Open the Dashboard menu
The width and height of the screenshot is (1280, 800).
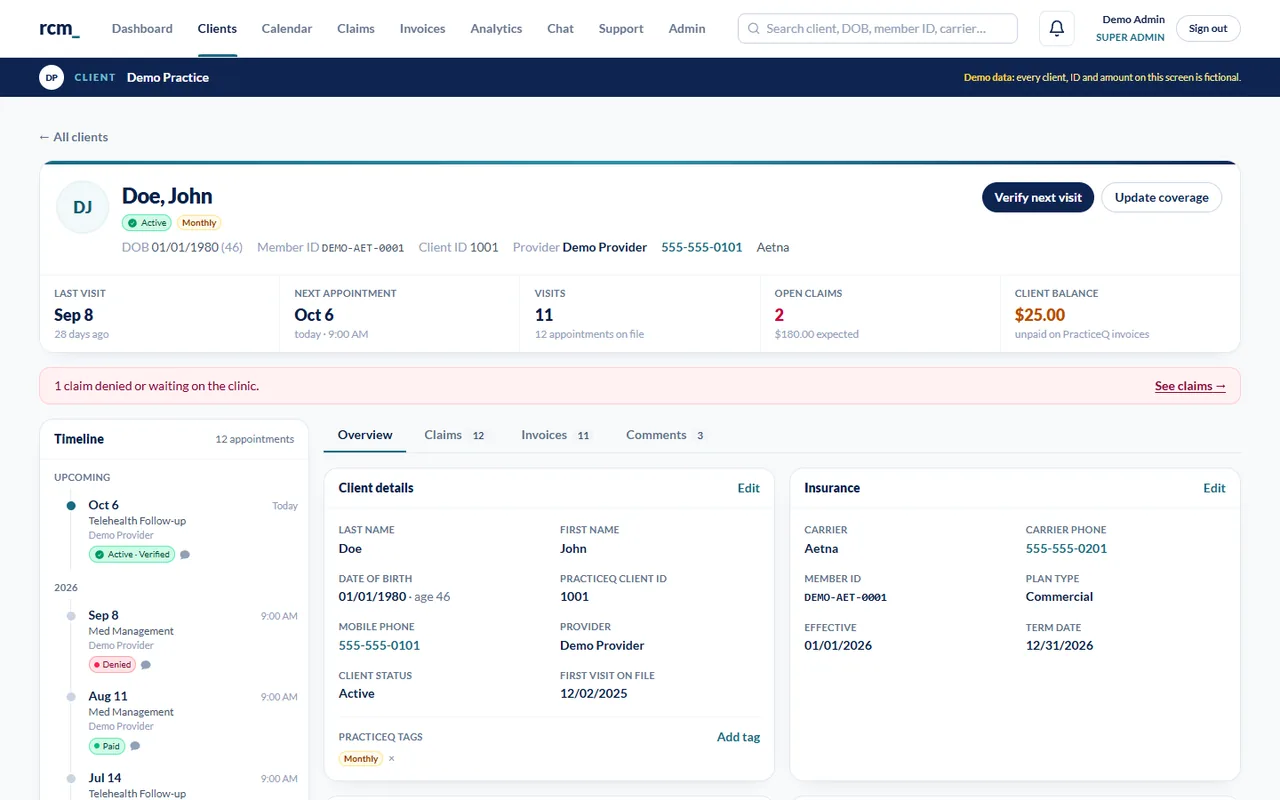click(142, 28)
